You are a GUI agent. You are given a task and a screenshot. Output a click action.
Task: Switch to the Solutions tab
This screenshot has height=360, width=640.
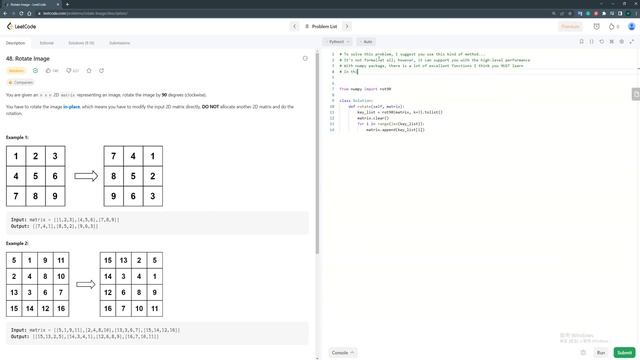tap(81, 43)
